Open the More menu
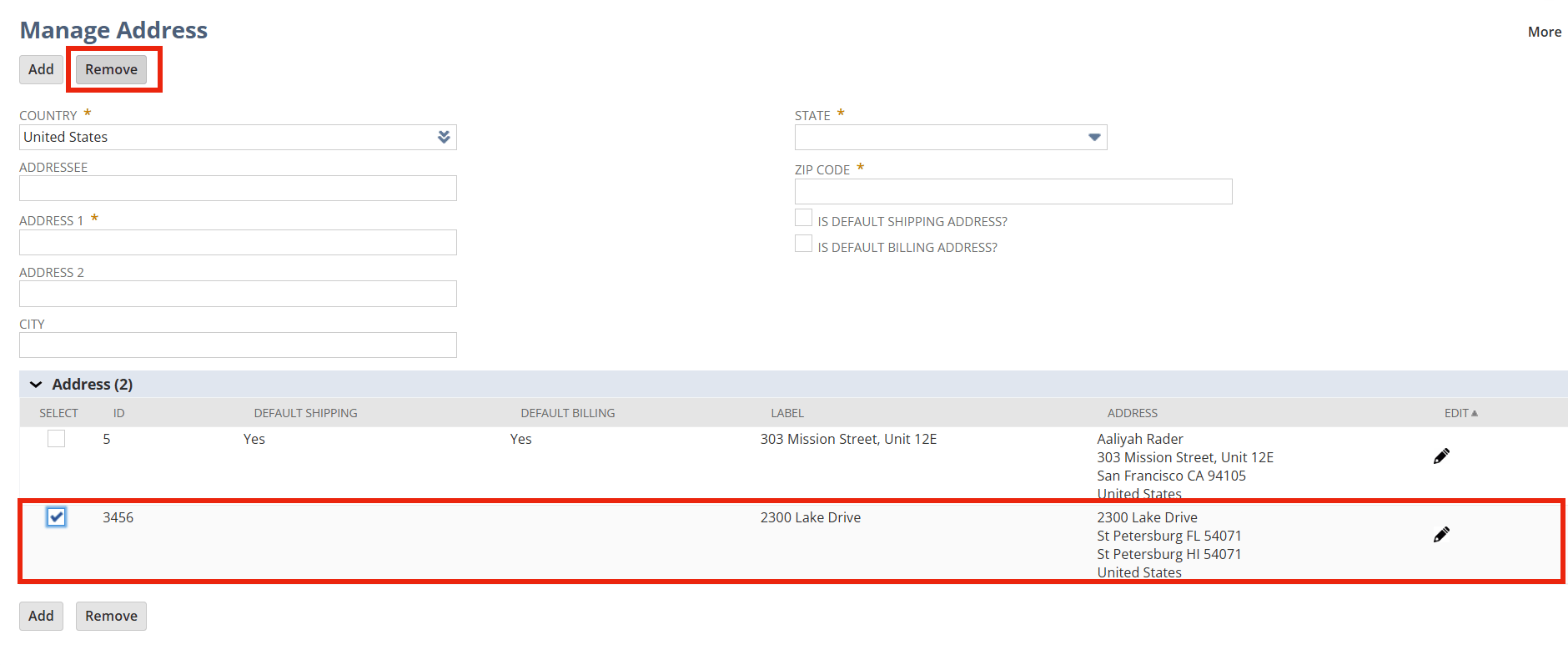The height and width of the screenshot is (665, 1568). [1544, 32]
